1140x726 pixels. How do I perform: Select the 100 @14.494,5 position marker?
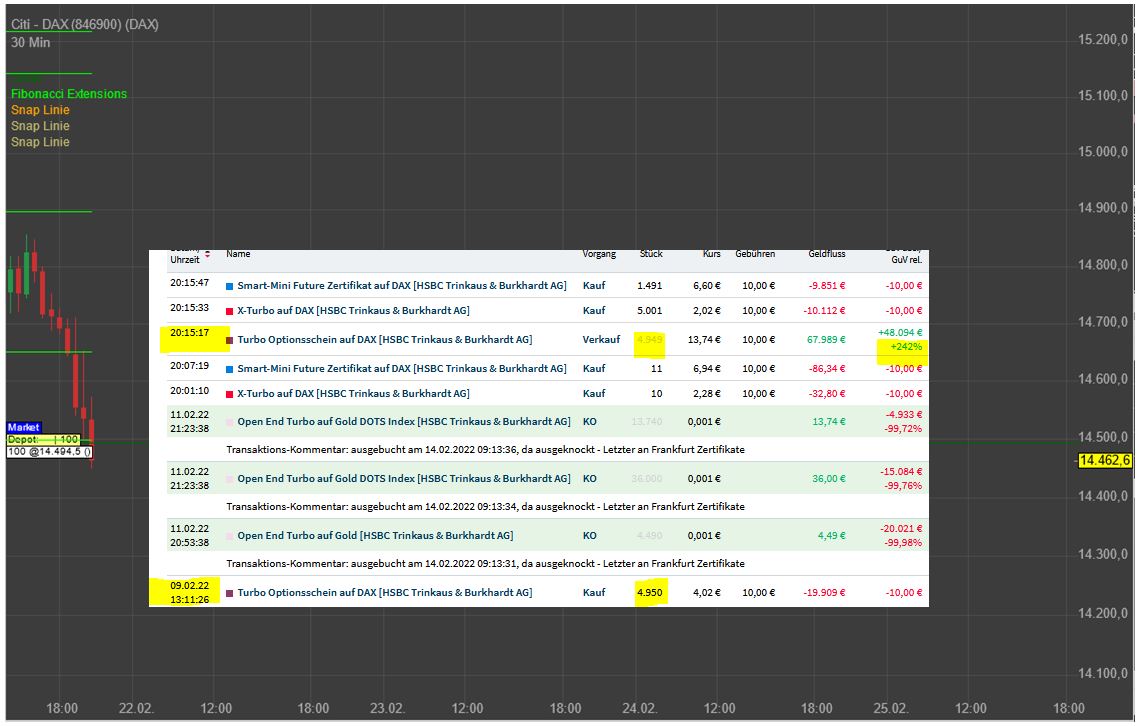tap(49, 452)
